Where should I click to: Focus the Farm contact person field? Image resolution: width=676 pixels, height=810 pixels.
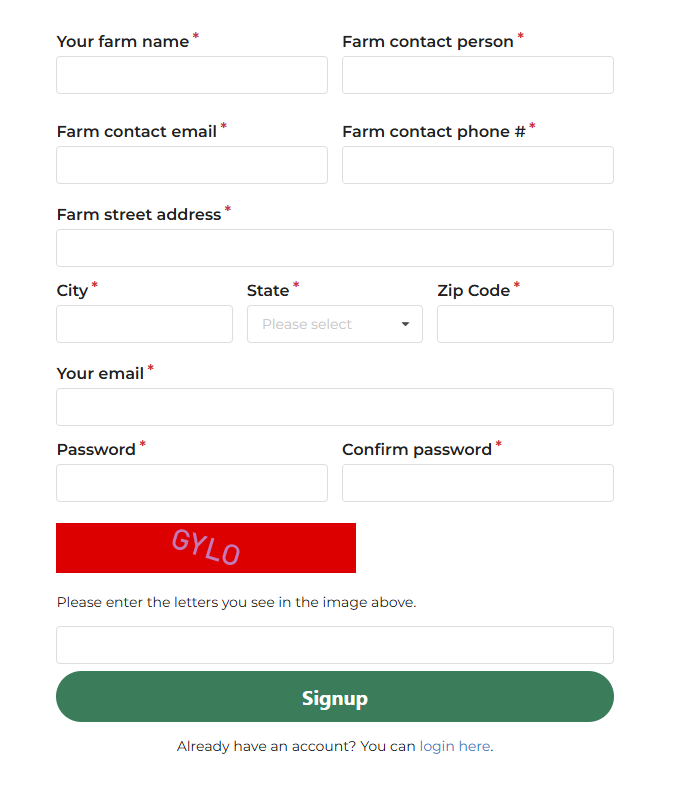coord(477,75)
